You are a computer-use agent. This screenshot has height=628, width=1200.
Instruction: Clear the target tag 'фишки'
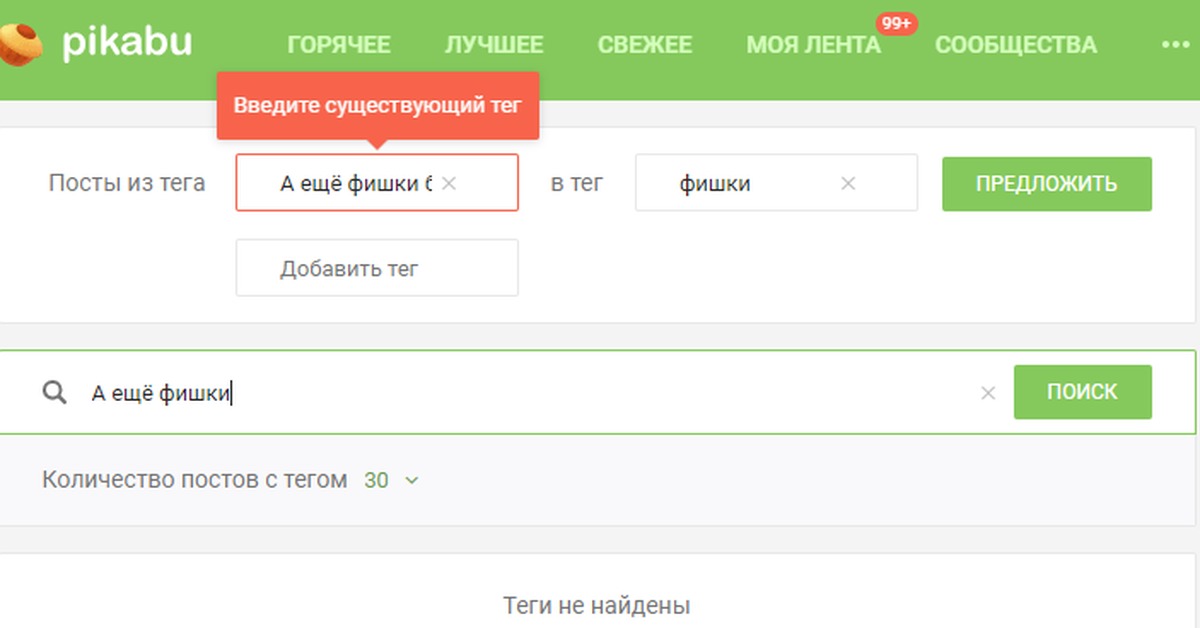click(848, 183)
